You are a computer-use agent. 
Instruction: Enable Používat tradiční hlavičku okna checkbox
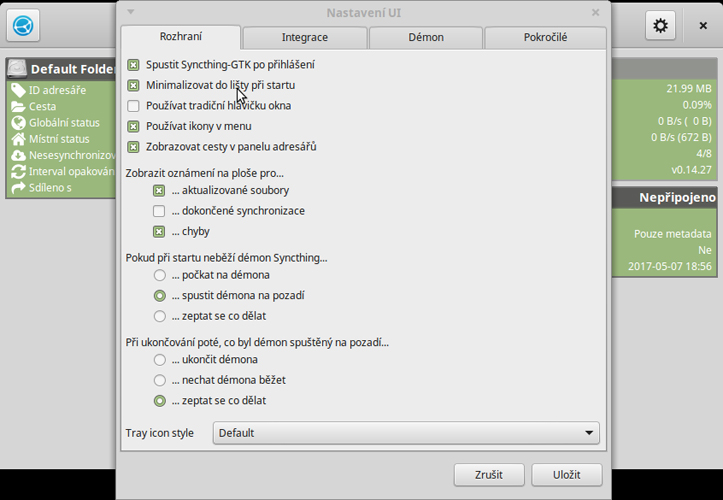(x=133, y=106)
